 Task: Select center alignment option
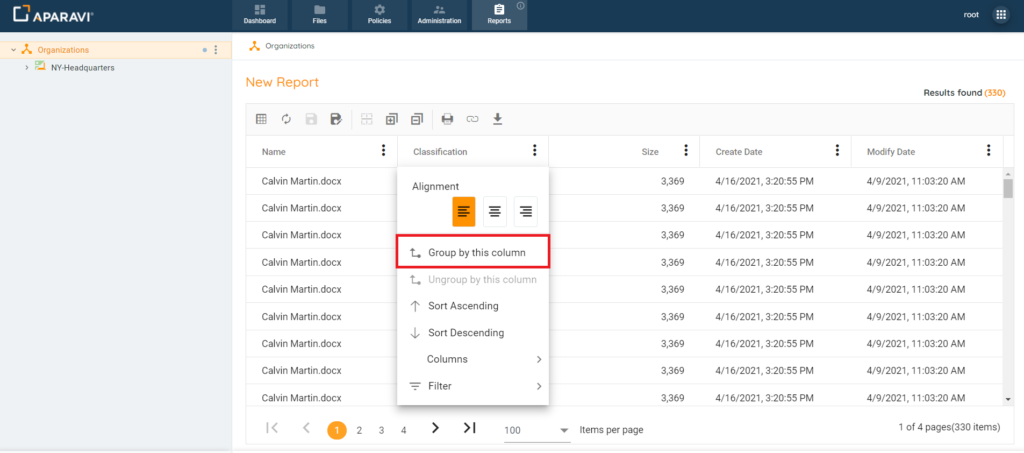[x=495, y=211]
